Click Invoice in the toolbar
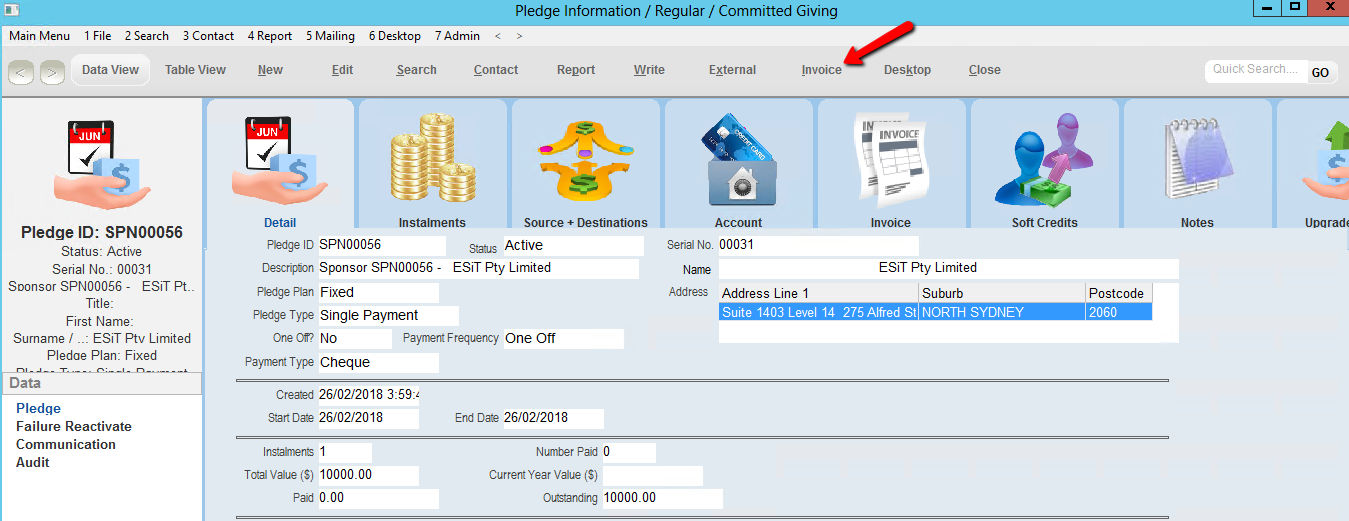 [x=821, y=70]
